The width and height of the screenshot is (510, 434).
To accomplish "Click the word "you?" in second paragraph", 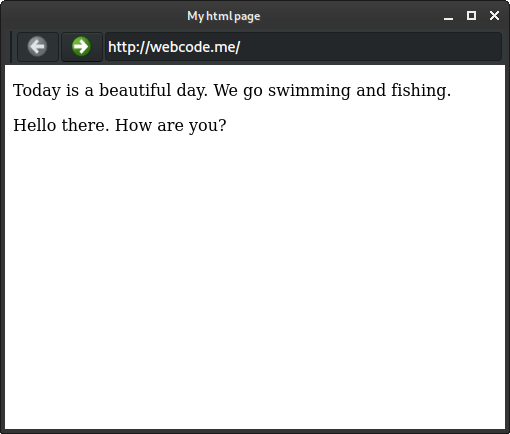I will 208,126.
